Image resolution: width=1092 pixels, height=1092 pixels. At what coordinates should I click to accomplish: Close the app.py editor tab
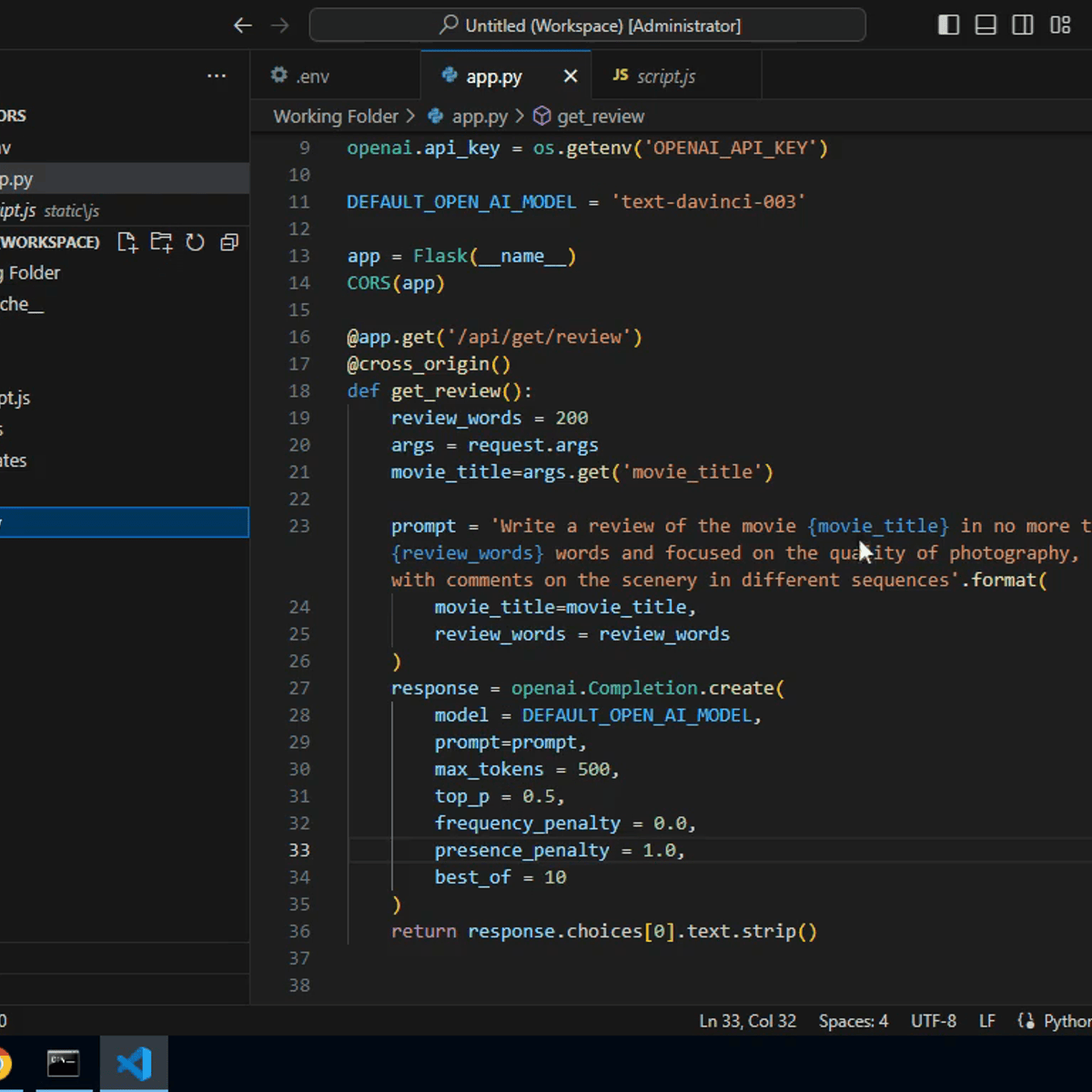point(571,76)
